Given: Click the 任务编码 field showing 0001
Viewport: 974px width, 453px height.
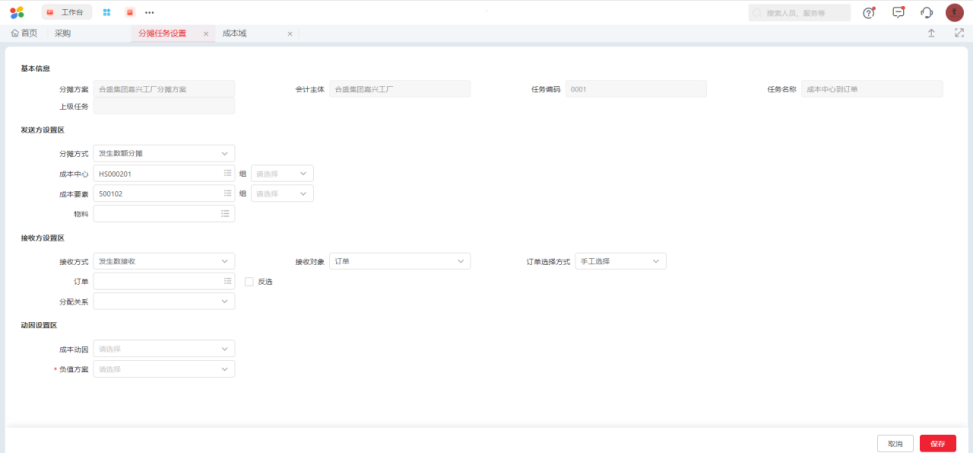Looking at the screenshot, I should 636,89.
